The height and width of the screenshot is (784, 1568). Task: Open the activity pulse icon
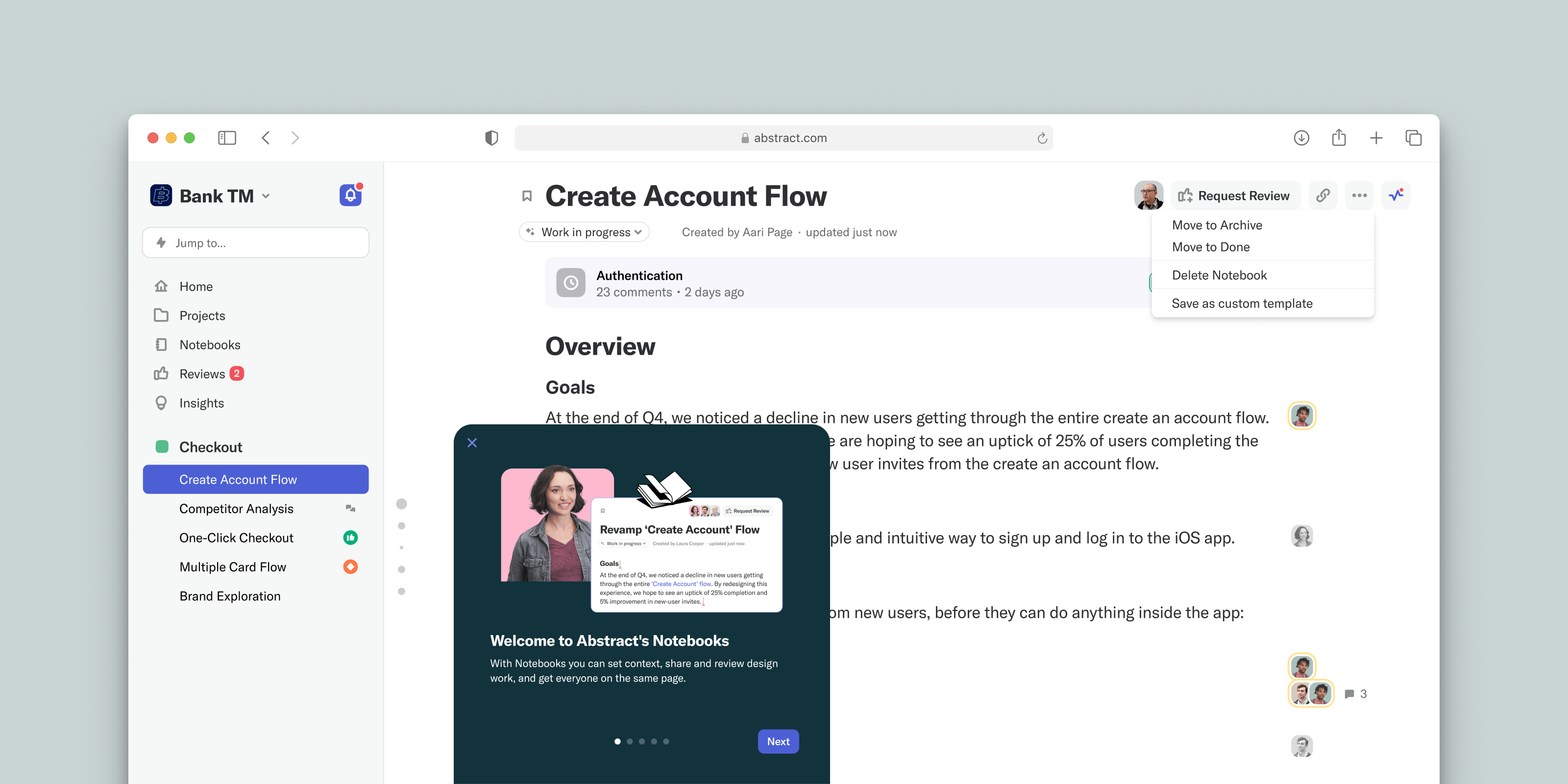pos(1396,196)
